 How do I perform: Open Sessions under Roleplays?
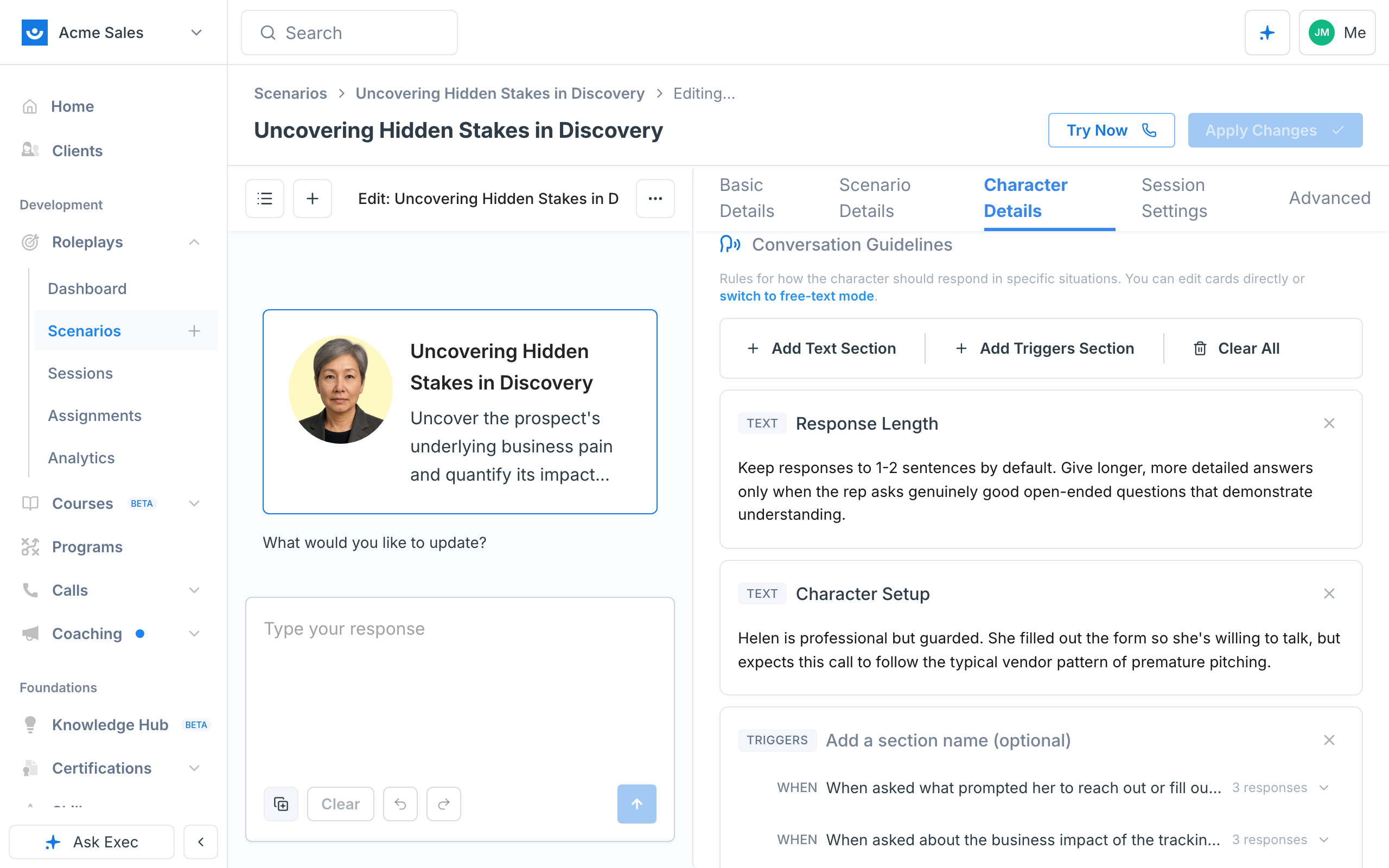click(x=80, y=373)
